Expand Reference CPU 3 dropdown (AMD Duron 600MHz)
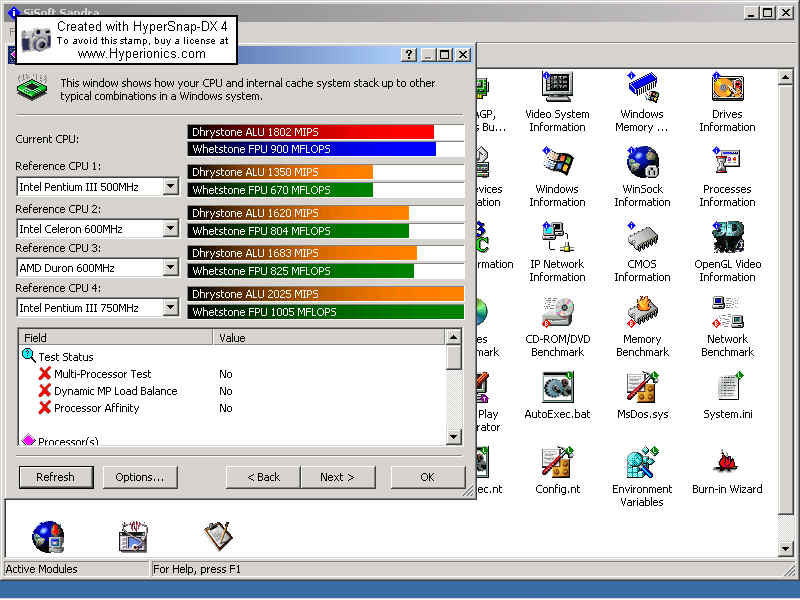This screenshot has width=800, height=600. tap(171, 267)
